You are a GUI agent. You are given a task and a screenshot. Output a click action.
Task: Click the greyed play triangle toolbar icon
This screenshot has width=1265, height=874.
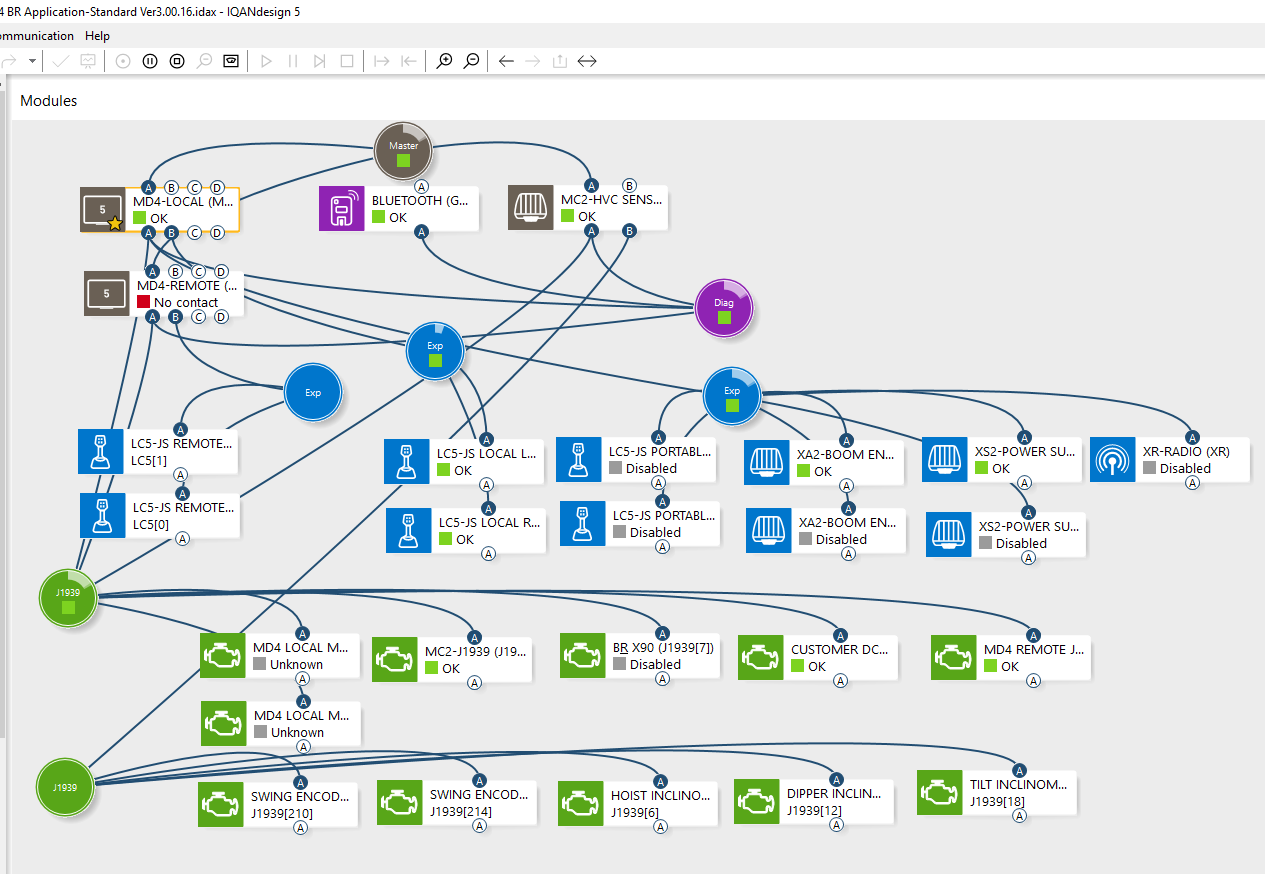(266, 61)
